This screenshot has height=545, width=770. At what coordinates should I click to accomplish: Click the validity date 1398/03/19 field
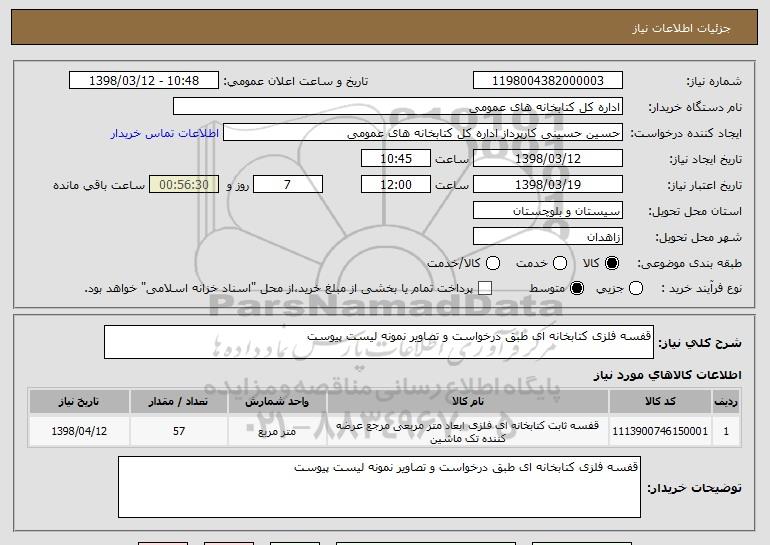(548, 185)
